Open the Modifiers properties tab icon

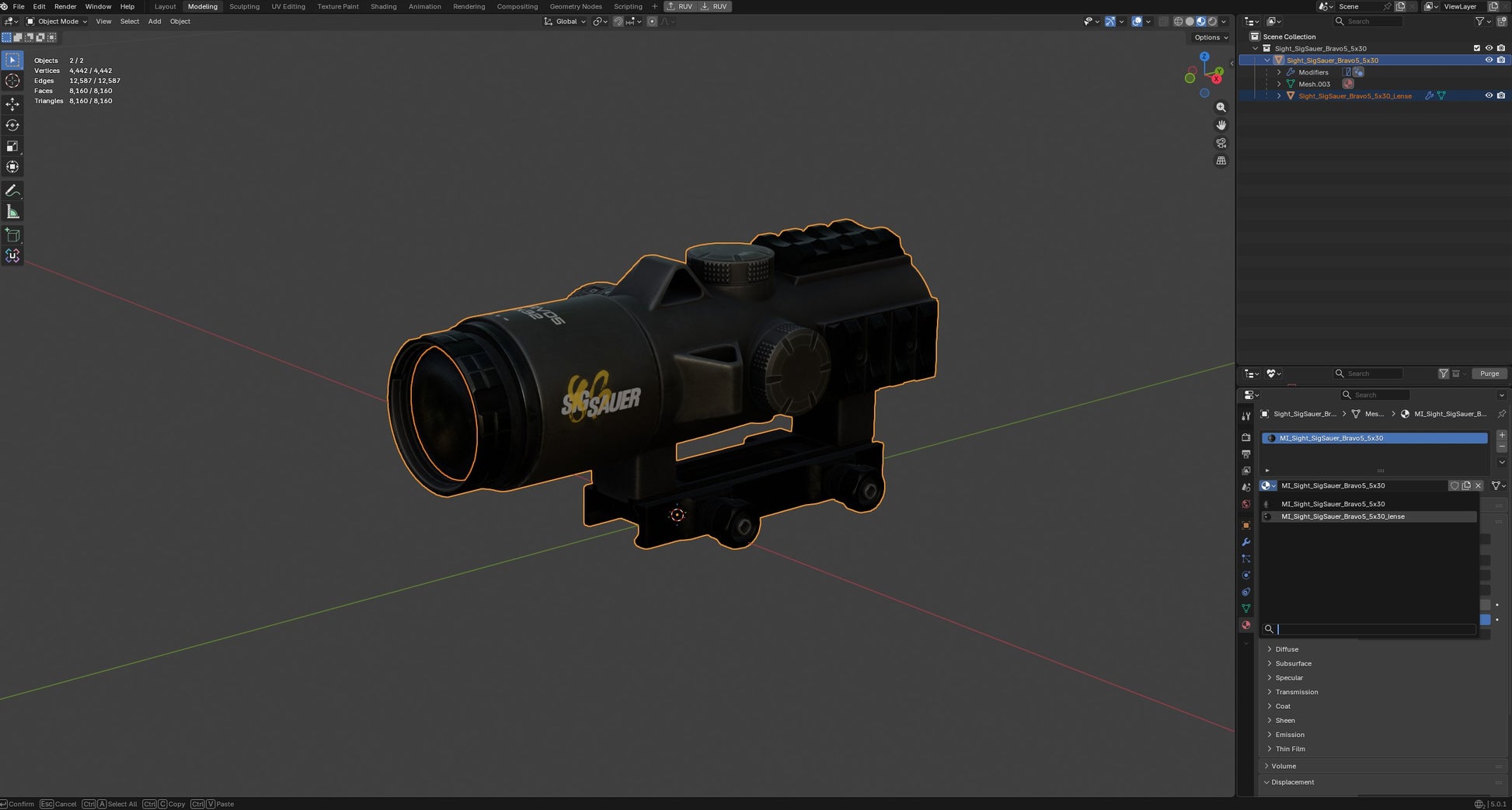[1245, 542]
